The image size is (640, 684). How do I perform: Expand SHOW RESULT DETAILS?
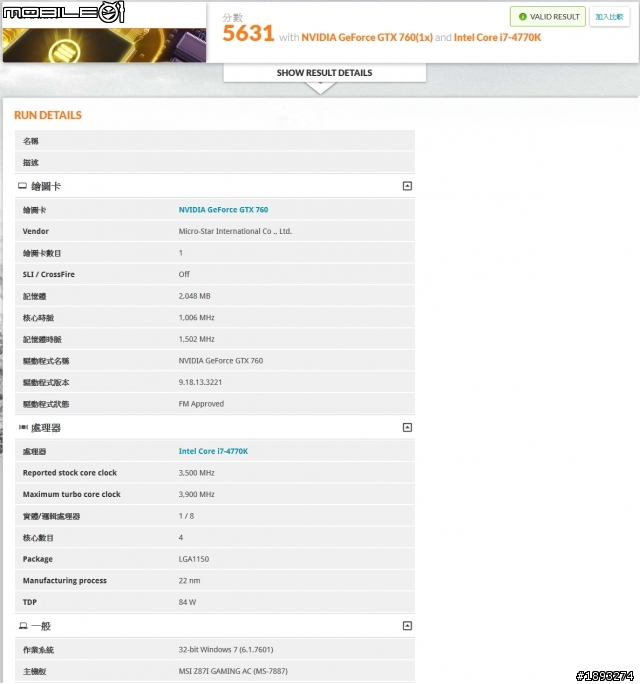(324, 73)
